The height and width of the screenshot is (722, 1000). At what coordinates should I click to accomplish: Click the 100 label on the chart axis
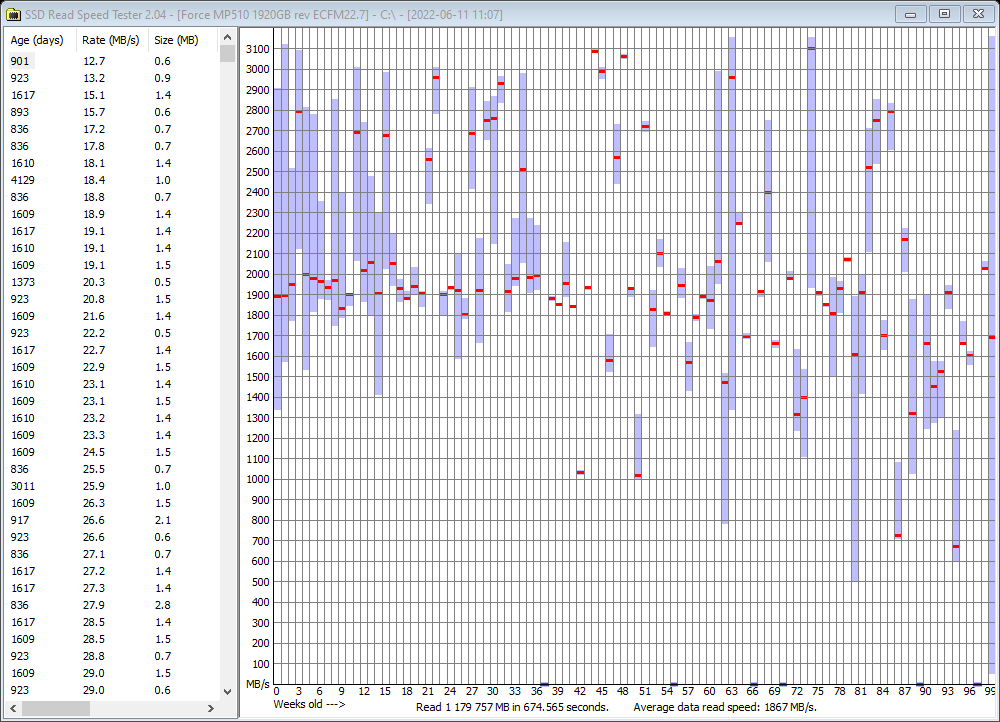pyautogui.click(x=261, y=664)
